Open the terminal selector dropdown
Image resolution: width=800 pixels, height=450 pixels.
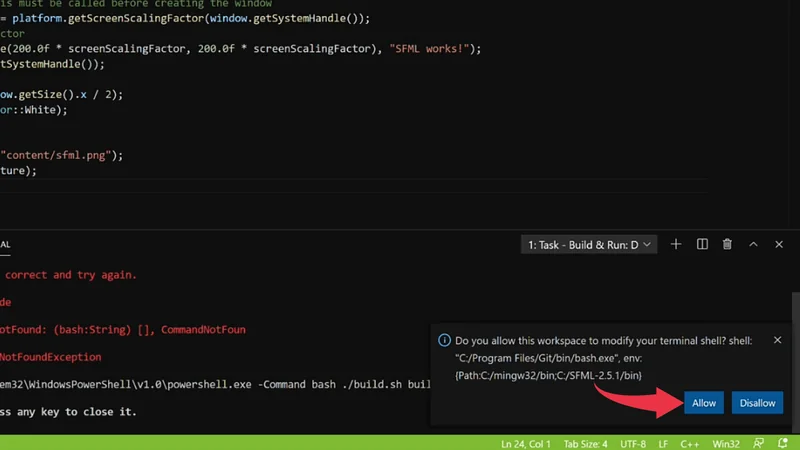click(590, 244)
